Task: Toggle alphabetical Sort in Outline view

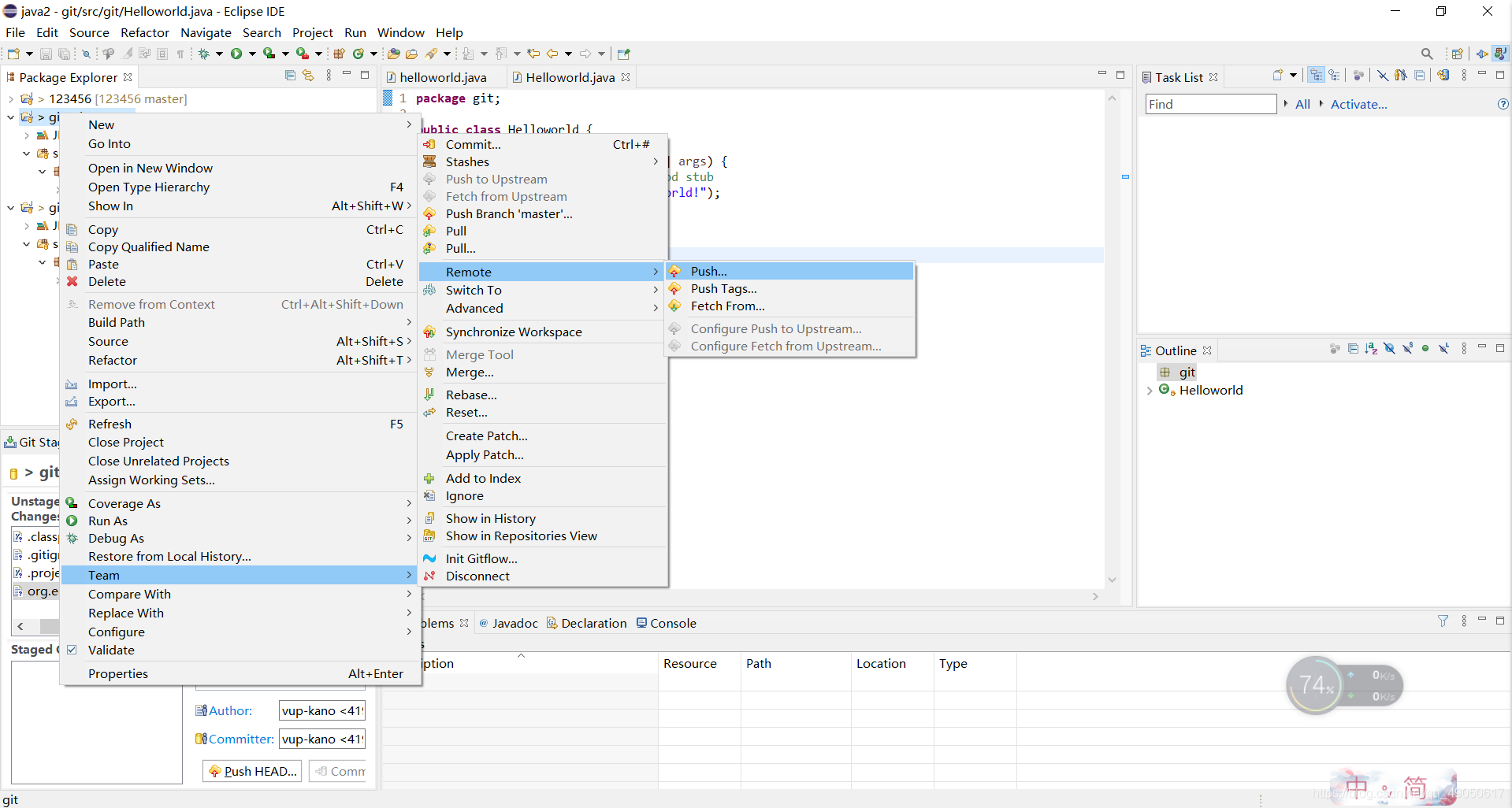Action: coord(1371,349)
